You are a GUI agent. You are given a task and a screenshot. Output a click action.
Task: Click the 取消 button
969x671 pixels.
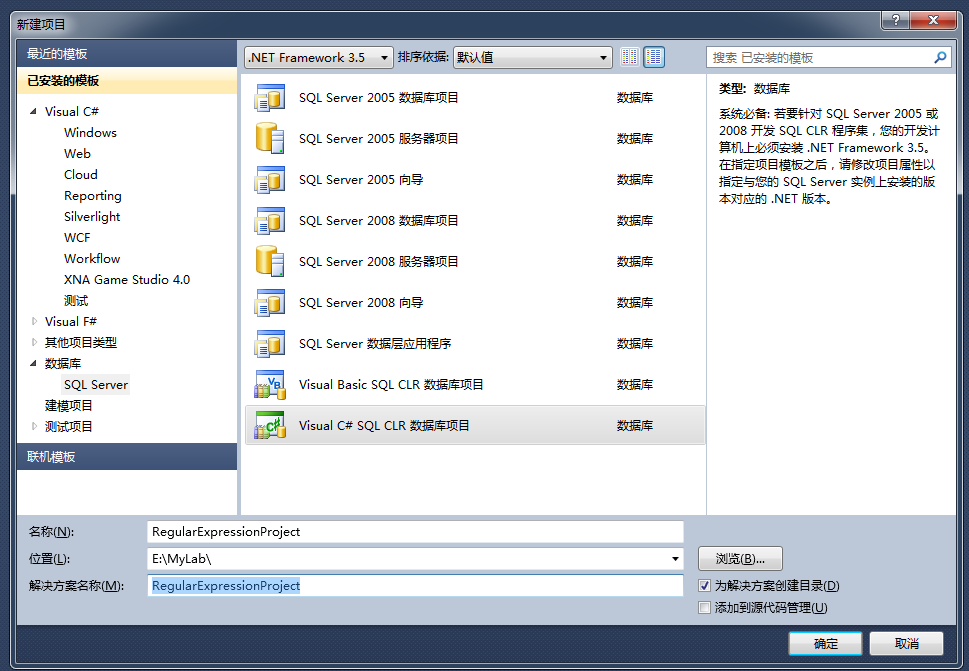[907, 643]
